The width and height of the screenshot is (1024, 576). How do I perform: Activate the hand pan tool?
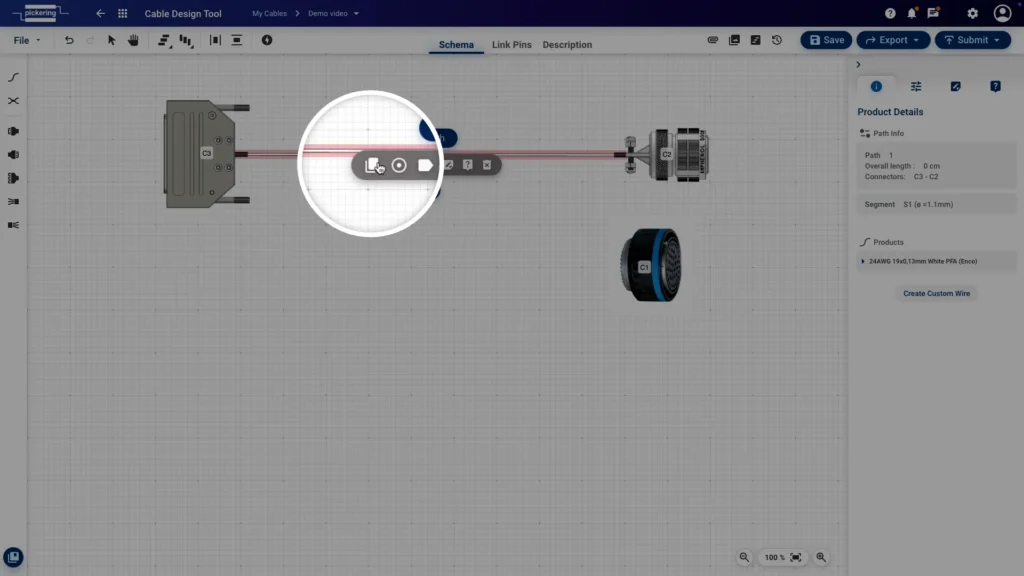[133, 40]
